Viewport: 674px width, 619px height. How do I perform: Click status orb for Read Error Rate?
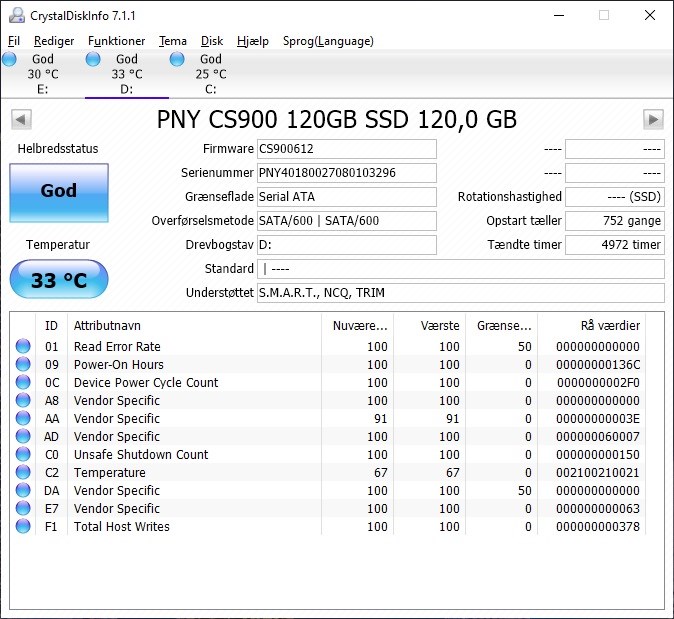(x=23, y=346)
